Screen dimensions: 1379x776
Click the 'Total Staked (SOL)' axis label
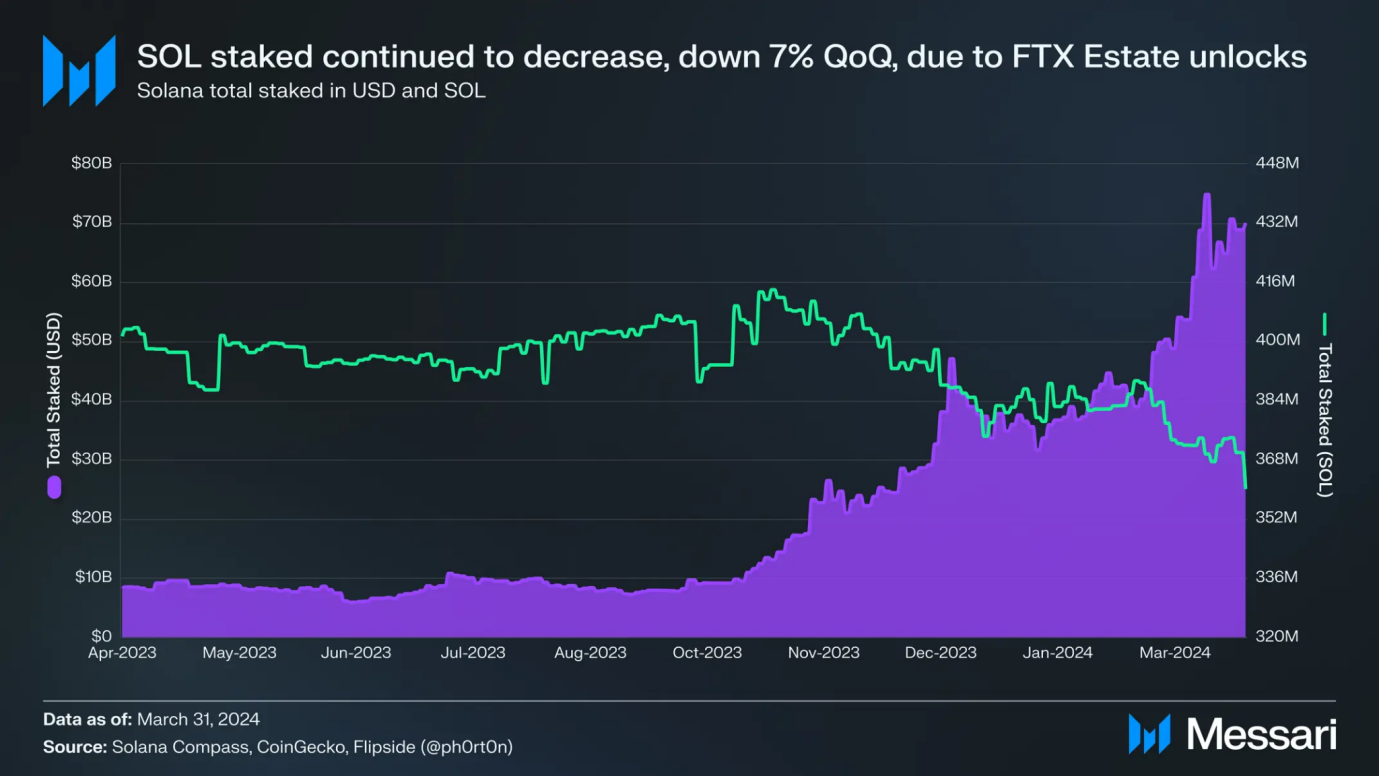pyautogui.click(x=1325, y=420)
